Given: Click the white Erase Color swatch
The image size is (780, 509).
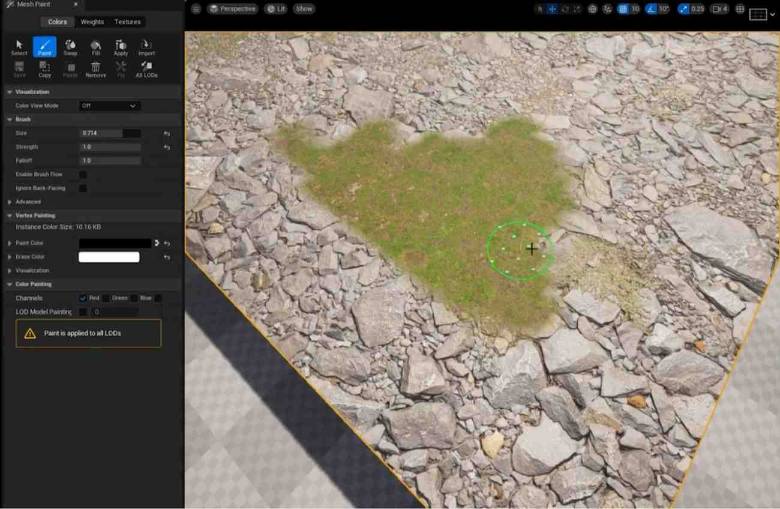Looking at the screenshot, I should pos(109,257).
